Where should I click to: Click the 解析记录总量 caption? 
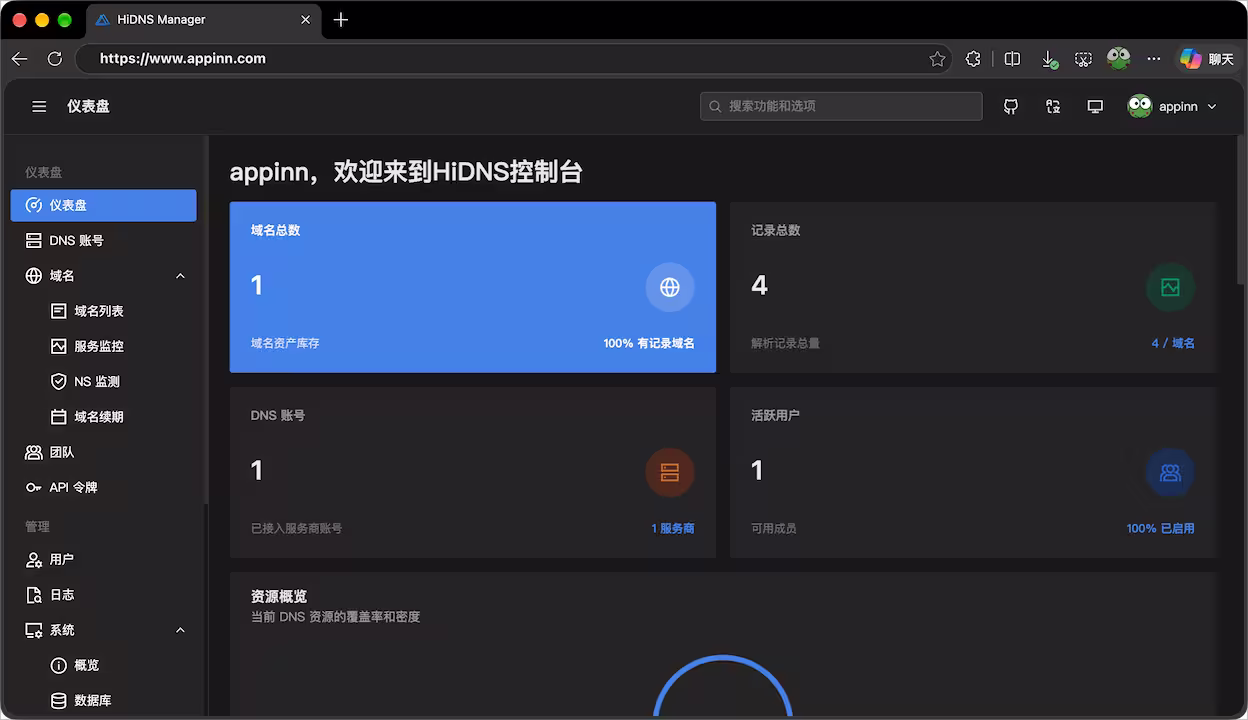click(x=786, y=343)
